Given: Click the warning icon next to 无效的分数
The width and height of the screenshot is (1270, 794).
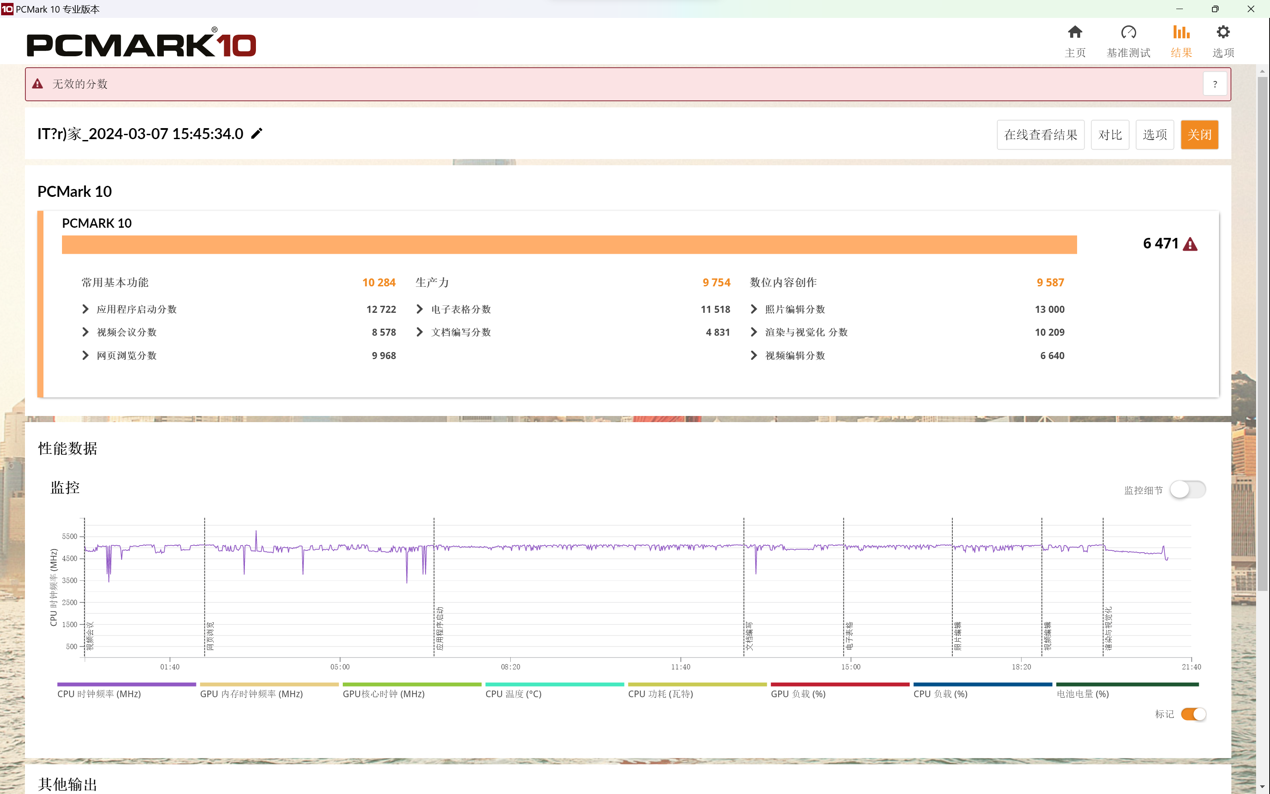Looking at the screenshot, I should point(38,84).
